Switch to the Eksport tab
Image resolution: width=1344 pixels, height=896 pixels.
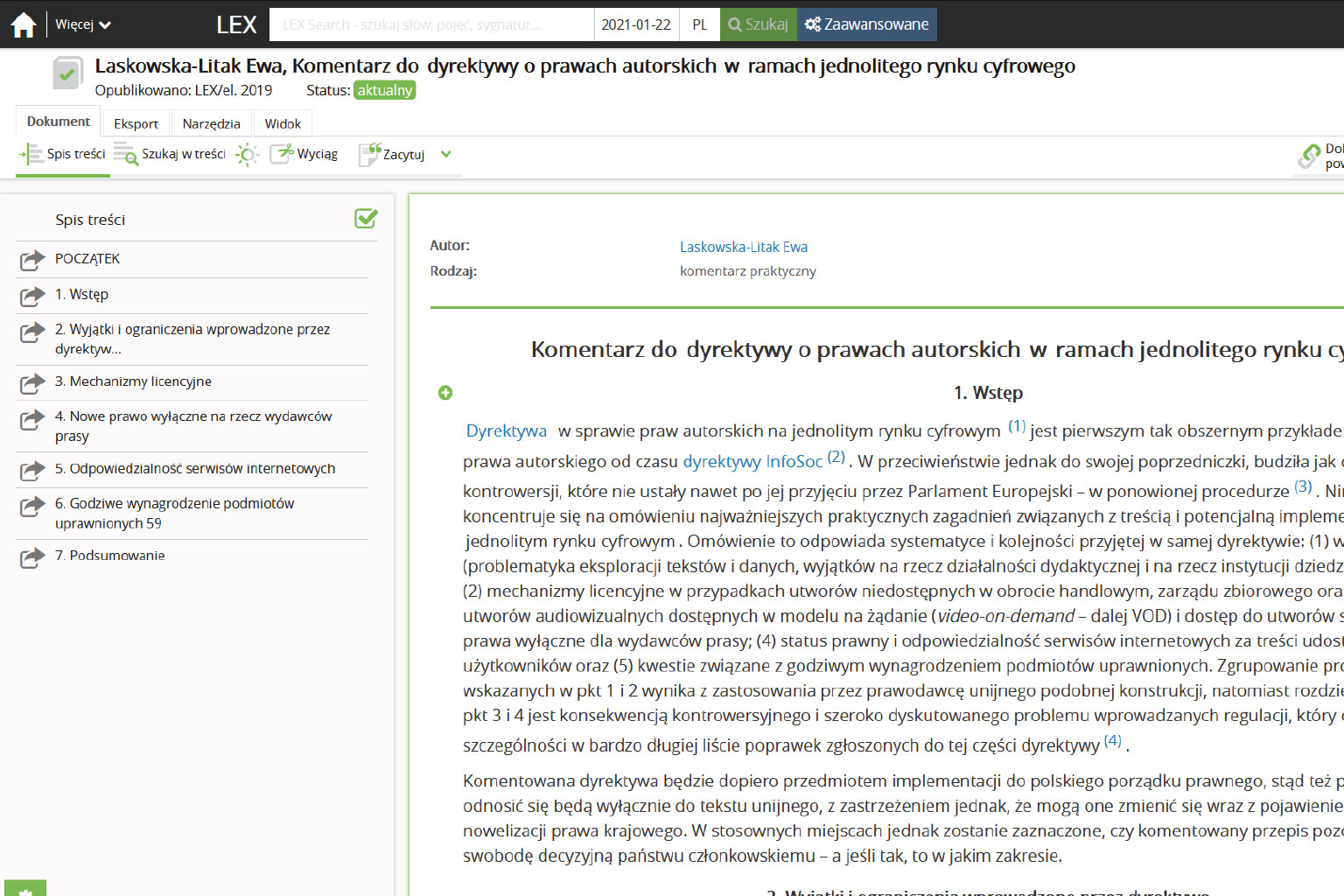pos(136,123)
